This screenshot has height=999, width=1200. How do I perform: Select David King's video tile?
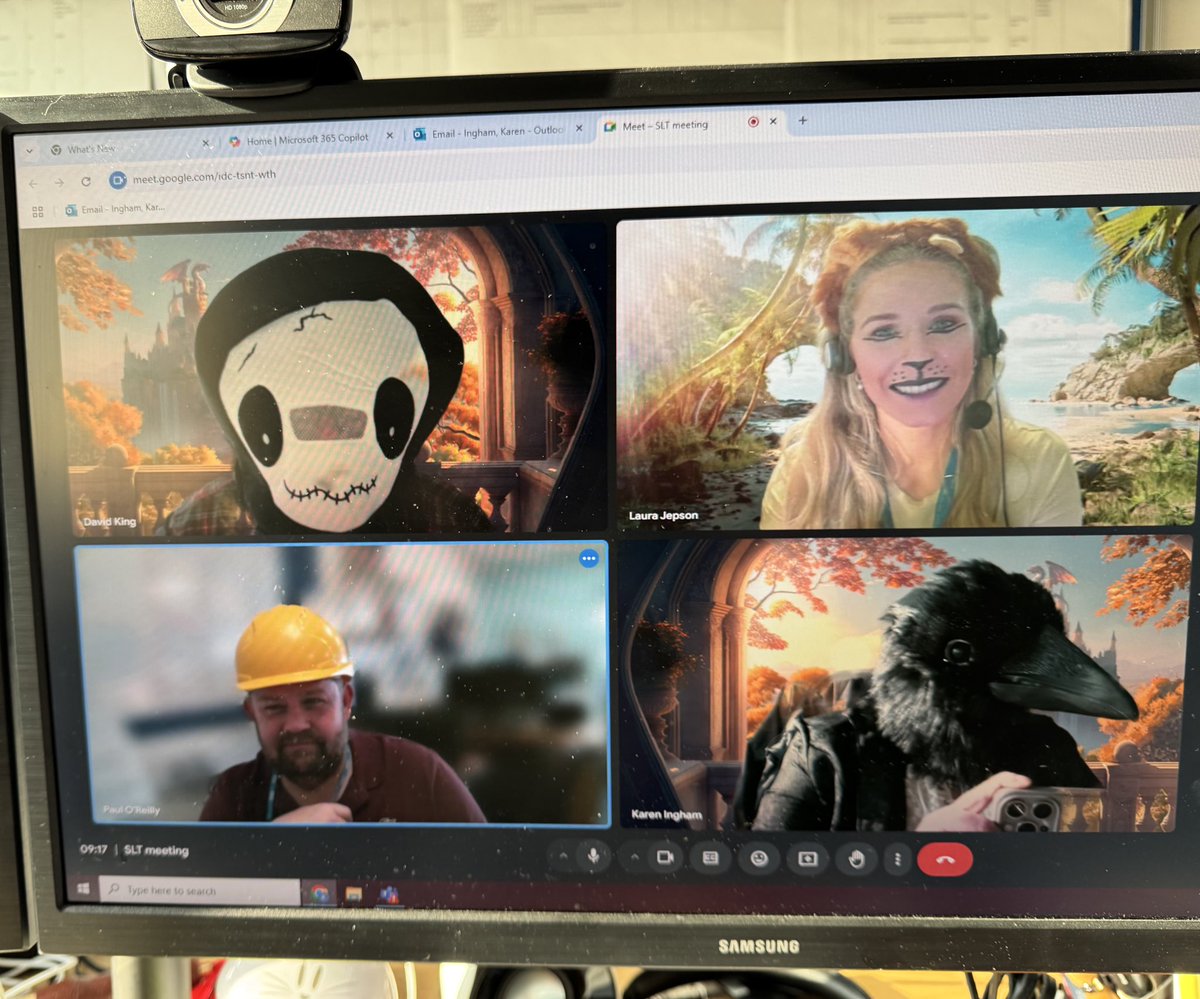click(x=332, y=380)
